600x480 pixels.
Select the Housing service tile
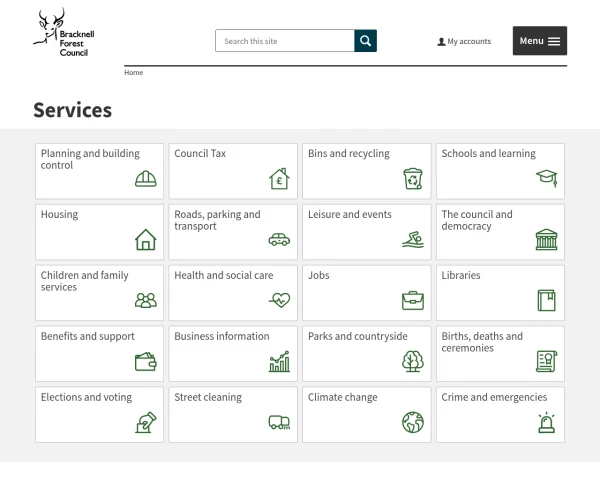click(x=99, y=232)
